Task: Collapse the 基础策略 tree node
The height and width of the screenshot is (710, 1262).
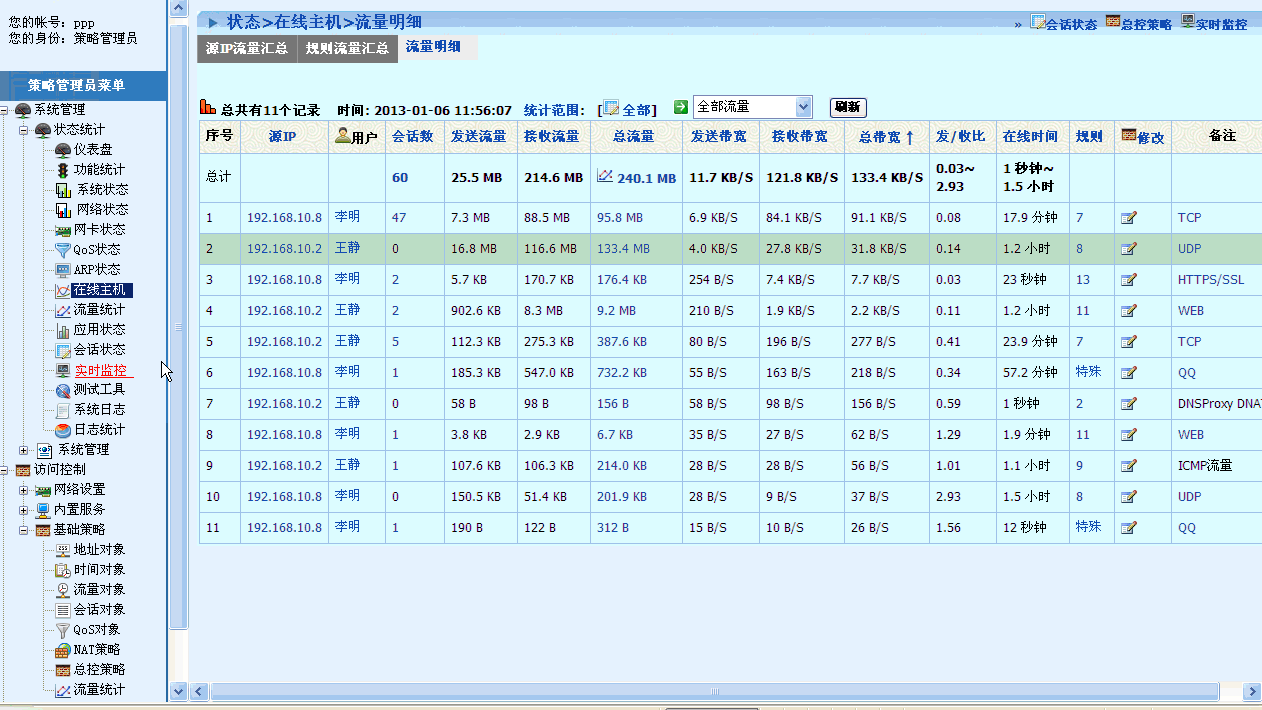Action: point(24,530)
